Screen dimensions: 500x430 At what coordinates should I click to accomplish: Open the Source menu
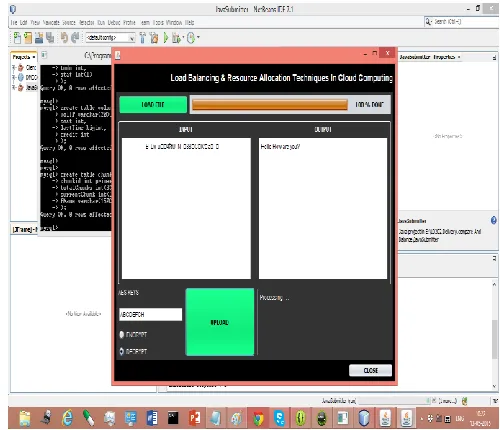[x=69, y=22]
